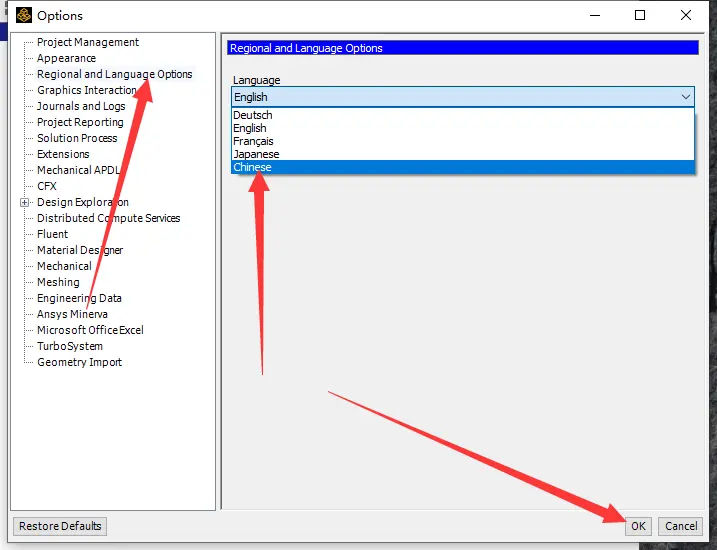Click the Regional and Language Options header bar
The image size is (717, 550).
(x=463, y=48)
